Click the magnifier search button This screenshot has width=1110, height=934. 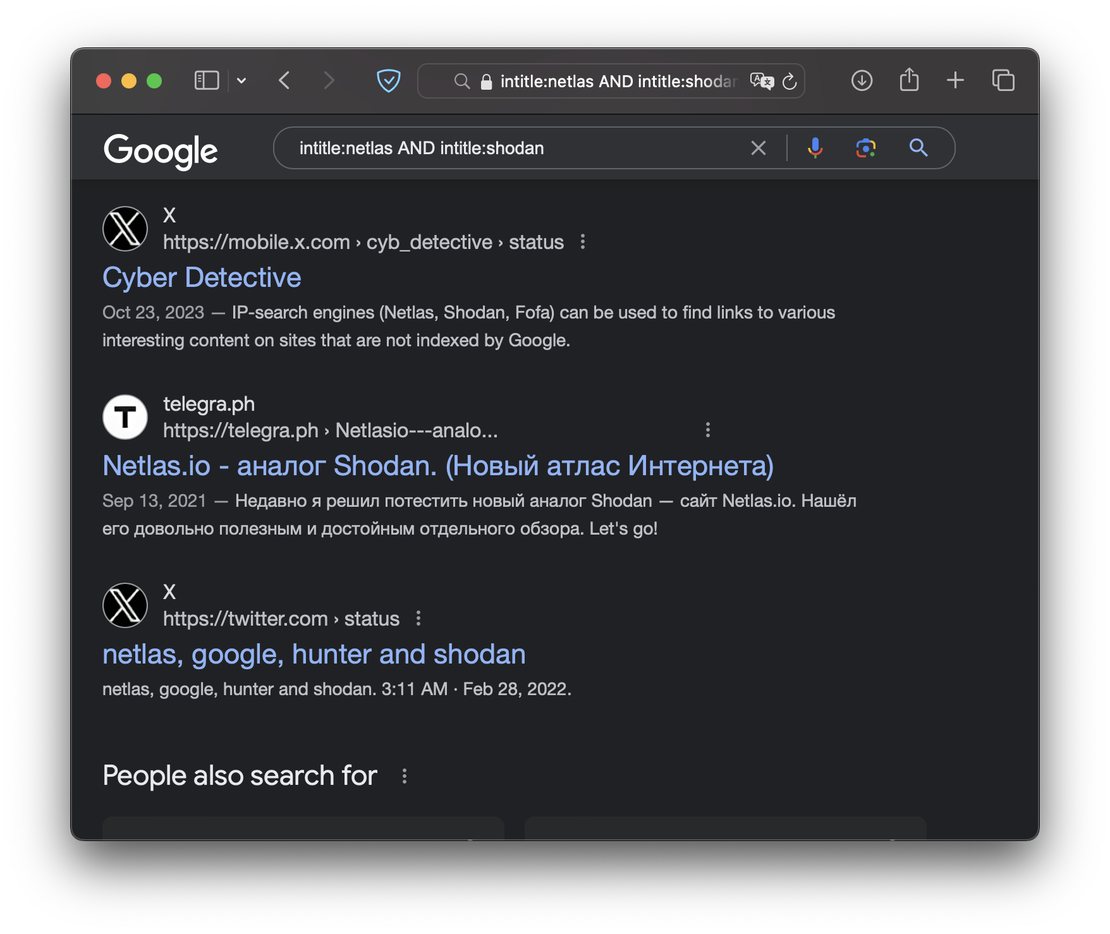(918, 148)
